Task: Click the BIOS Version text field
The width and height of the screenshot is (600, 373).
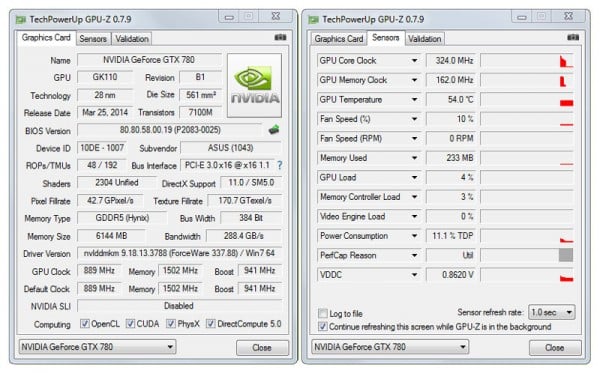Action: [170, 130]
